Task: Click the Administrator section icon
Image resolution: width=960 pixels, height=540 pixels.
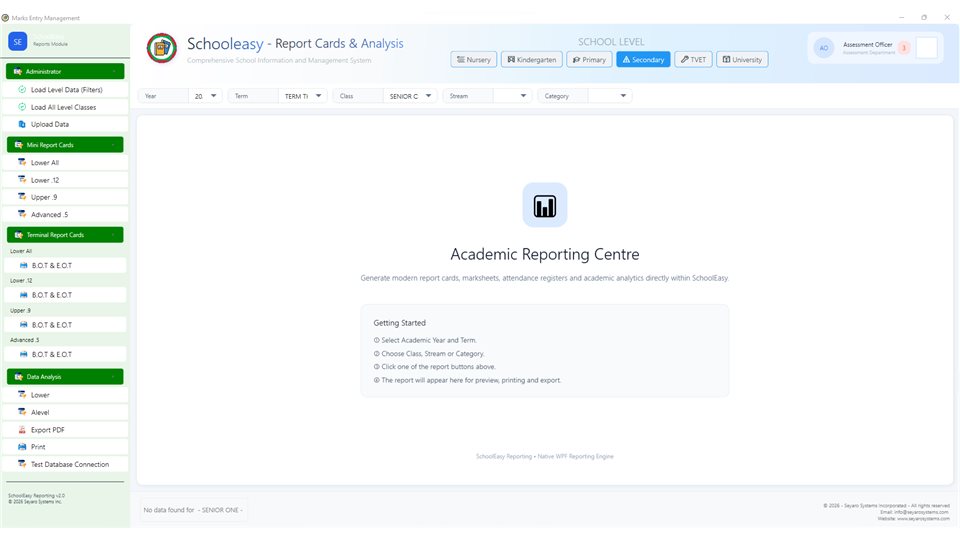Action: (18, 72)
